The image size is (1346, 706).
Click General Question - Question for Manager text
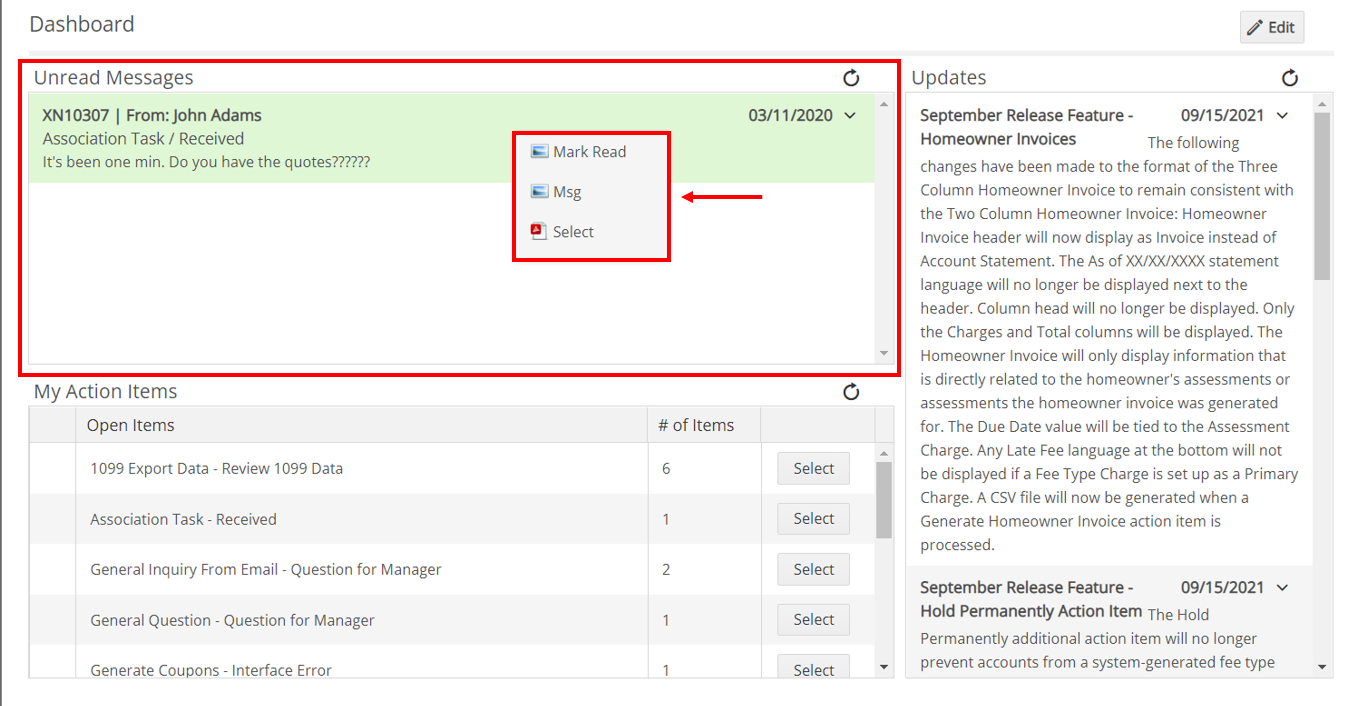point(232,620)
